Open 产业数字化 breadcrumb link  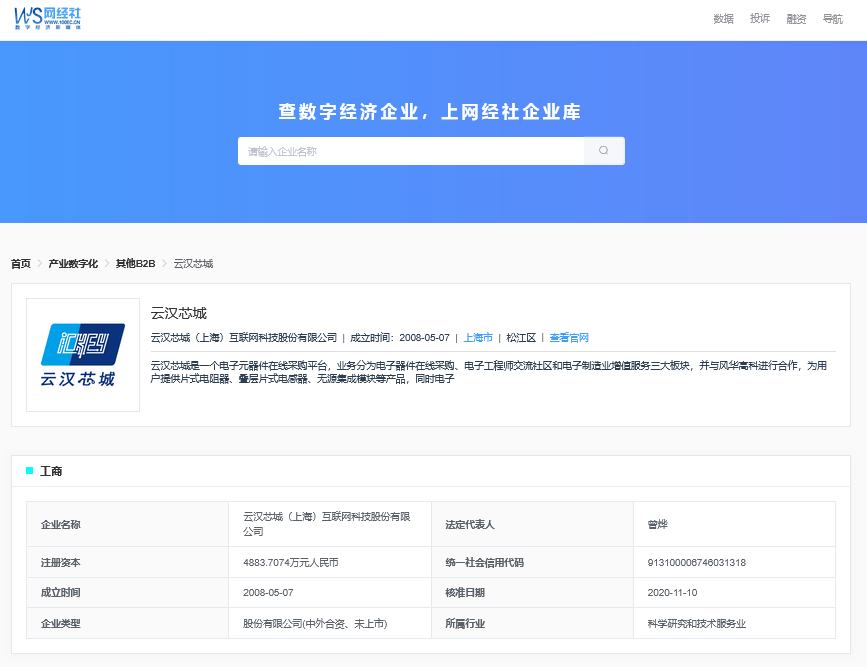[73, 264]
